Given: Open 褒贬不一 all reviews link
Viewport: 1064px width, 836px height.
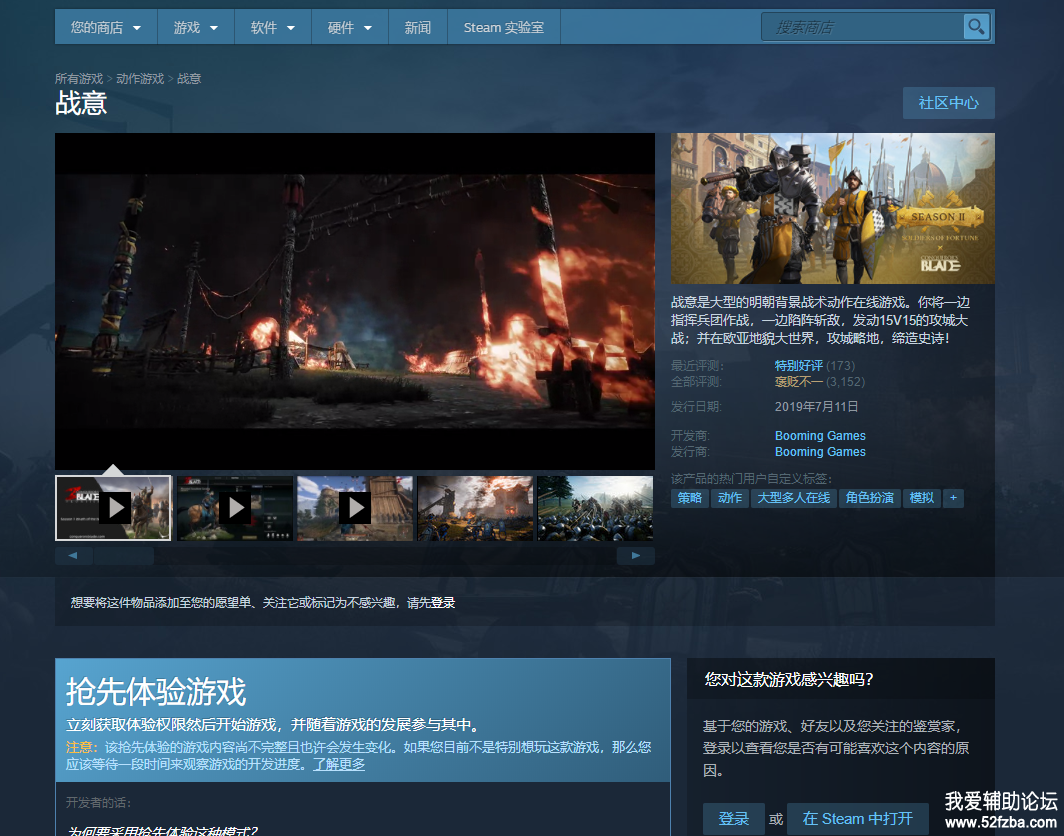Looking at the screenshot, I should coord(799,382).
